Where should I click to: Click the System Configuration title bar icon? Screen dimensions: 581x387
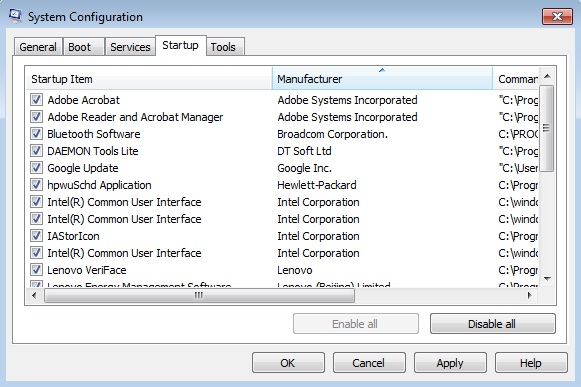(16, 16)
